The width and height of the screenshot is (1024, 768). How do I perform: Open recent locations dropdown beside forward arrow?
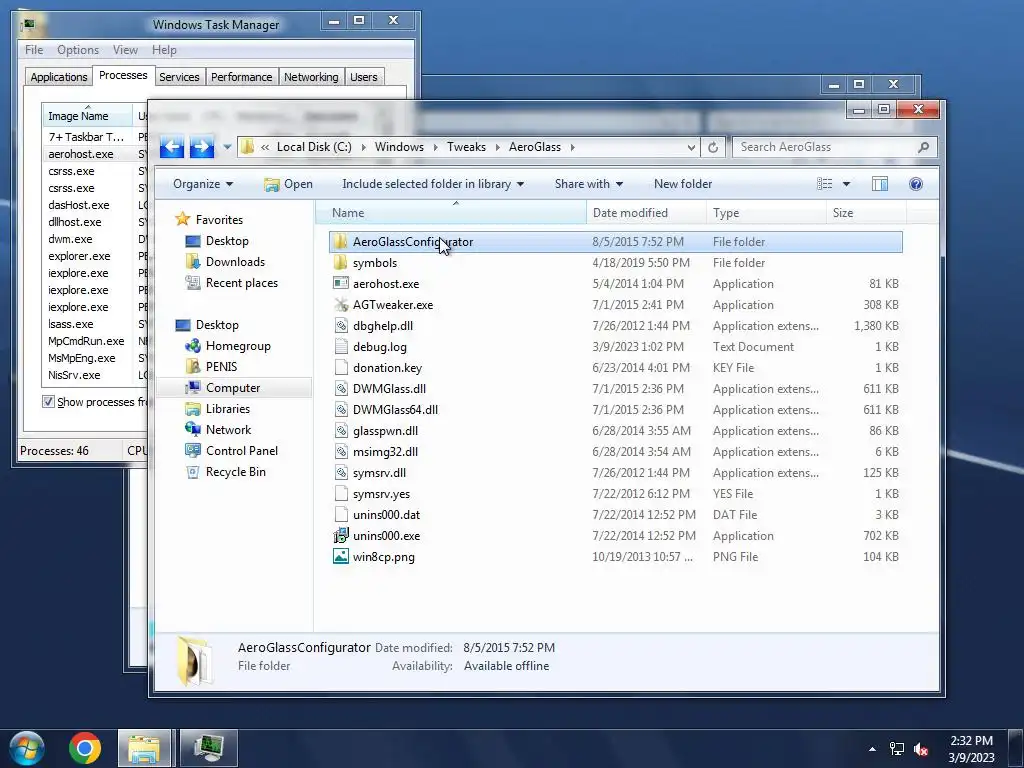(x=227, y=147)
